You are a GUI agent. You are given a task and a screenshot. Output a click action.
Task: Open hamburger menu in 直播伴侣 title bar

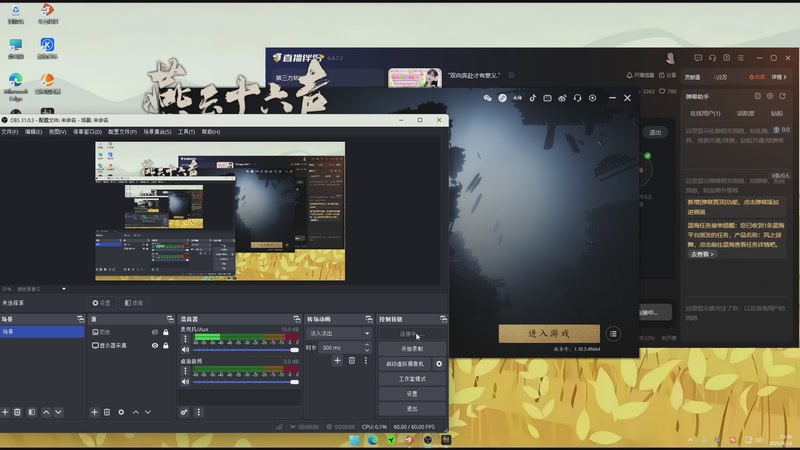[741, 58]
